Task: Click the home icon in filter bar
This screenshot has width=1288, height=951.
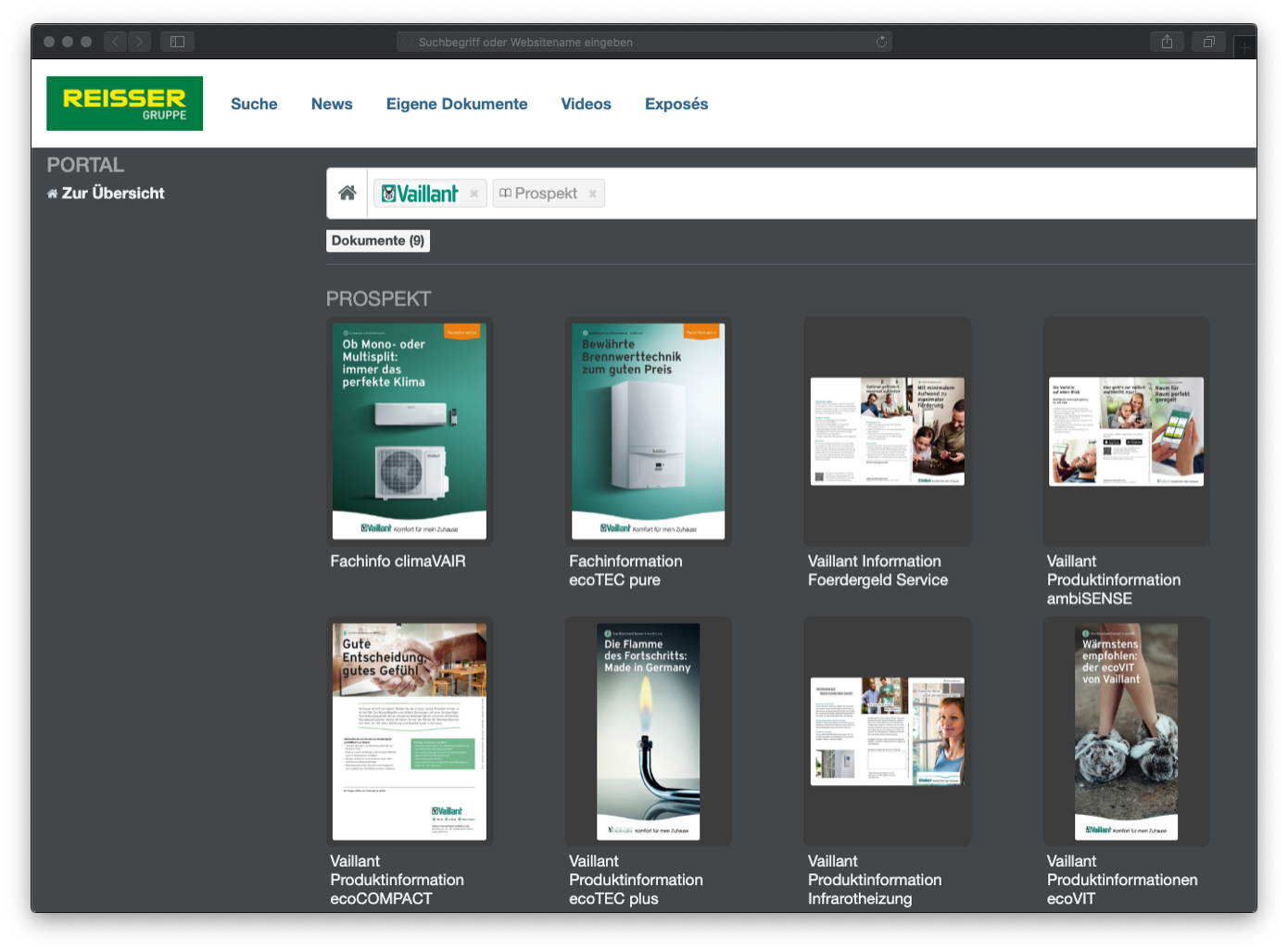Action: pos(347,193)
